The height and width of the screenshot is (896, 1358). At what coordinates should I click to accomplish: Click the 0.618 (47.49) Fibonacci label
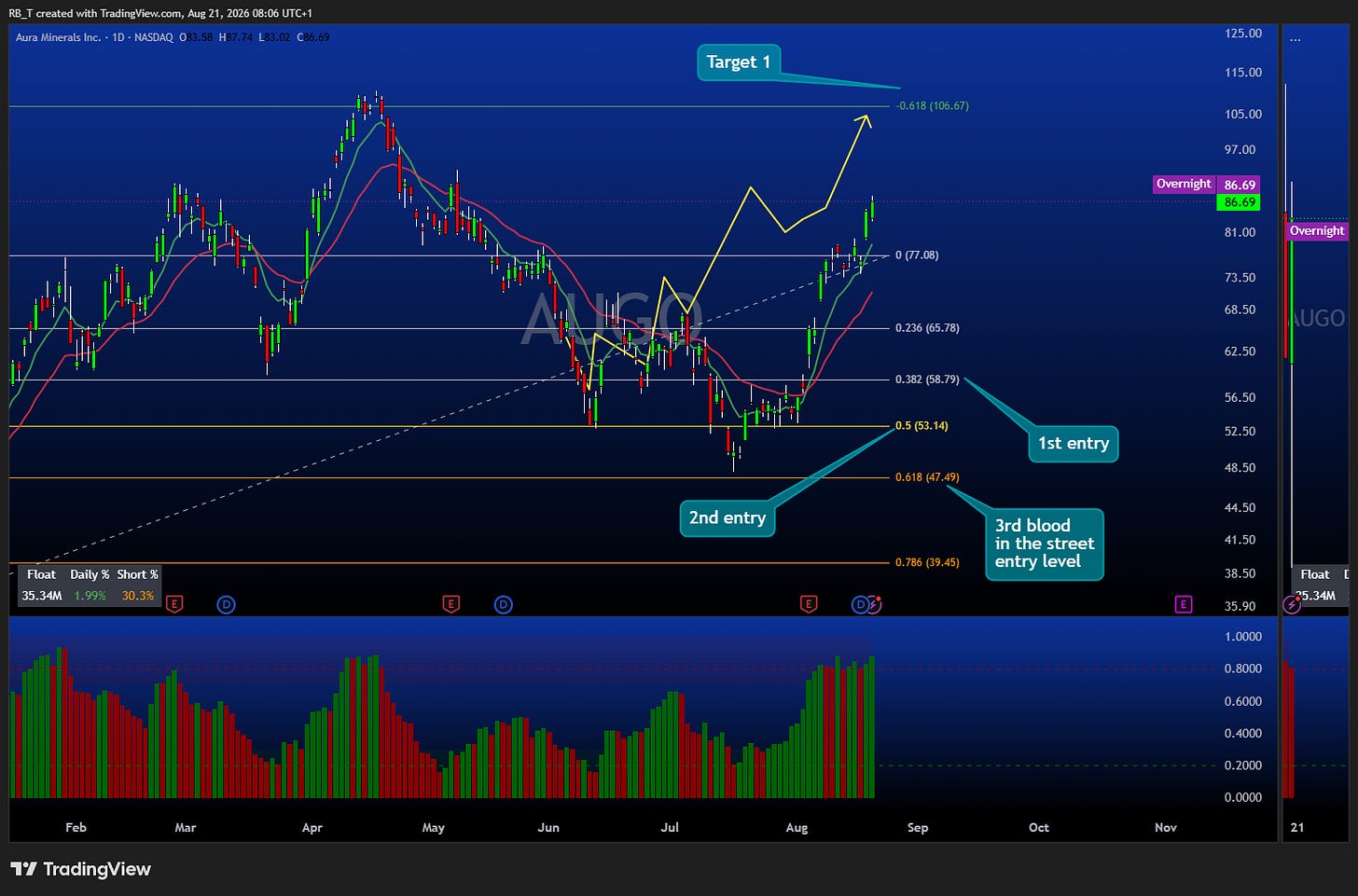[x=927, y=477]
